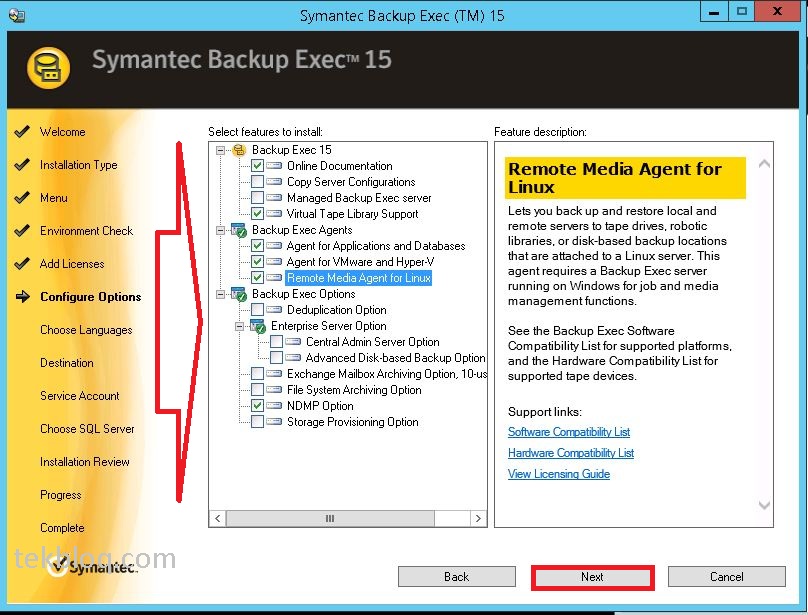
Task: Click the Choose SQL Server step in sidebar
Action: [87, 429]
